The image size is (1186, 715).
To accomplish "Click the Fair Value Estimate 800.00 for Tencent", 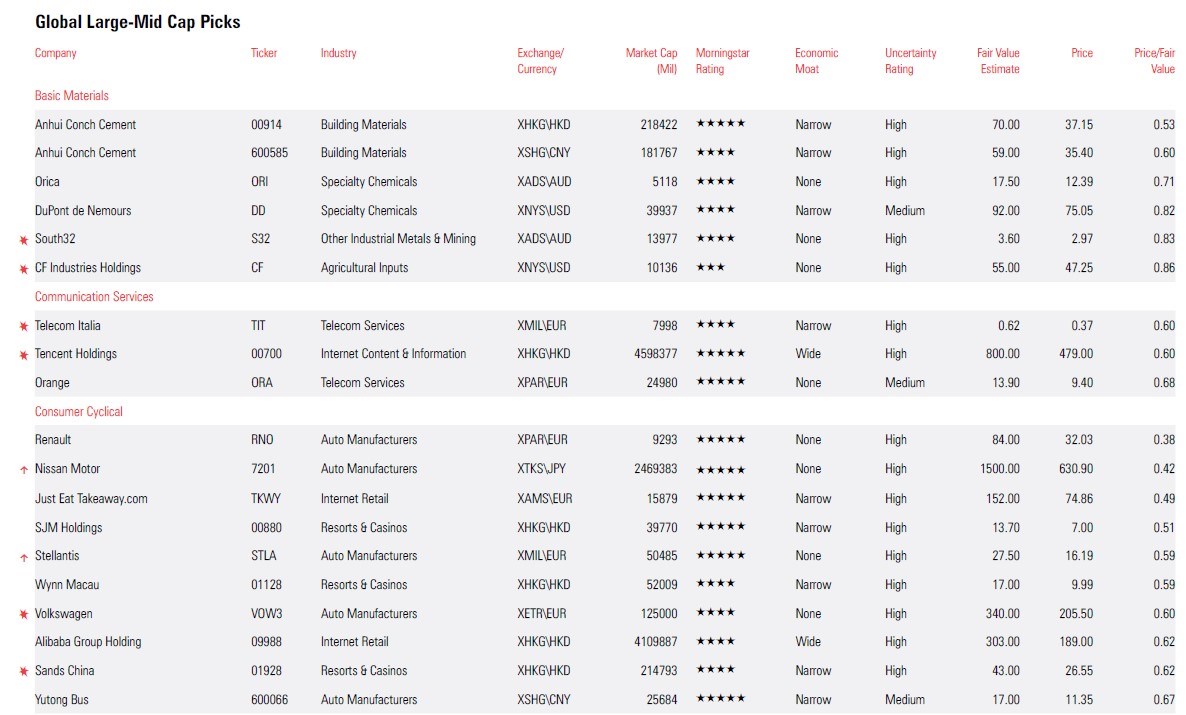I will coord(1000,354).
